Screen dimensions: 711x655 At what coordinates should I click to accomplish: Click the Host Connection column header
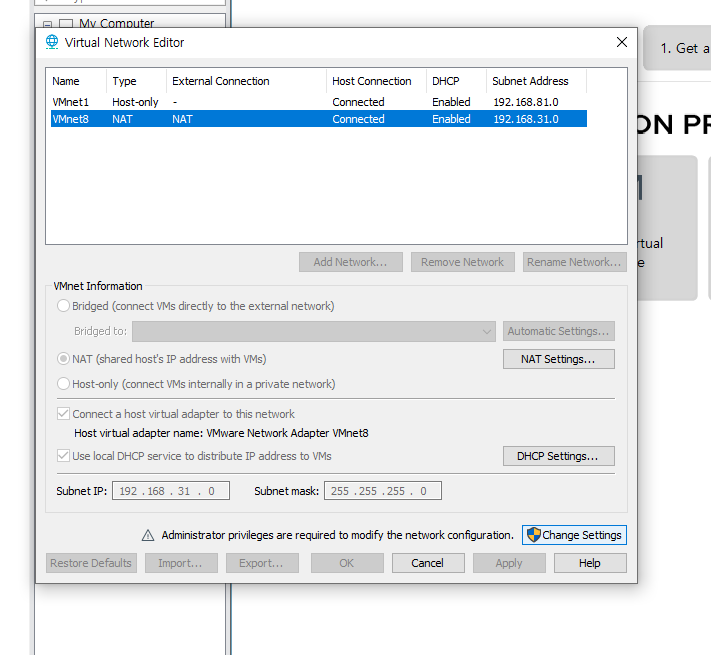(376, 81)
